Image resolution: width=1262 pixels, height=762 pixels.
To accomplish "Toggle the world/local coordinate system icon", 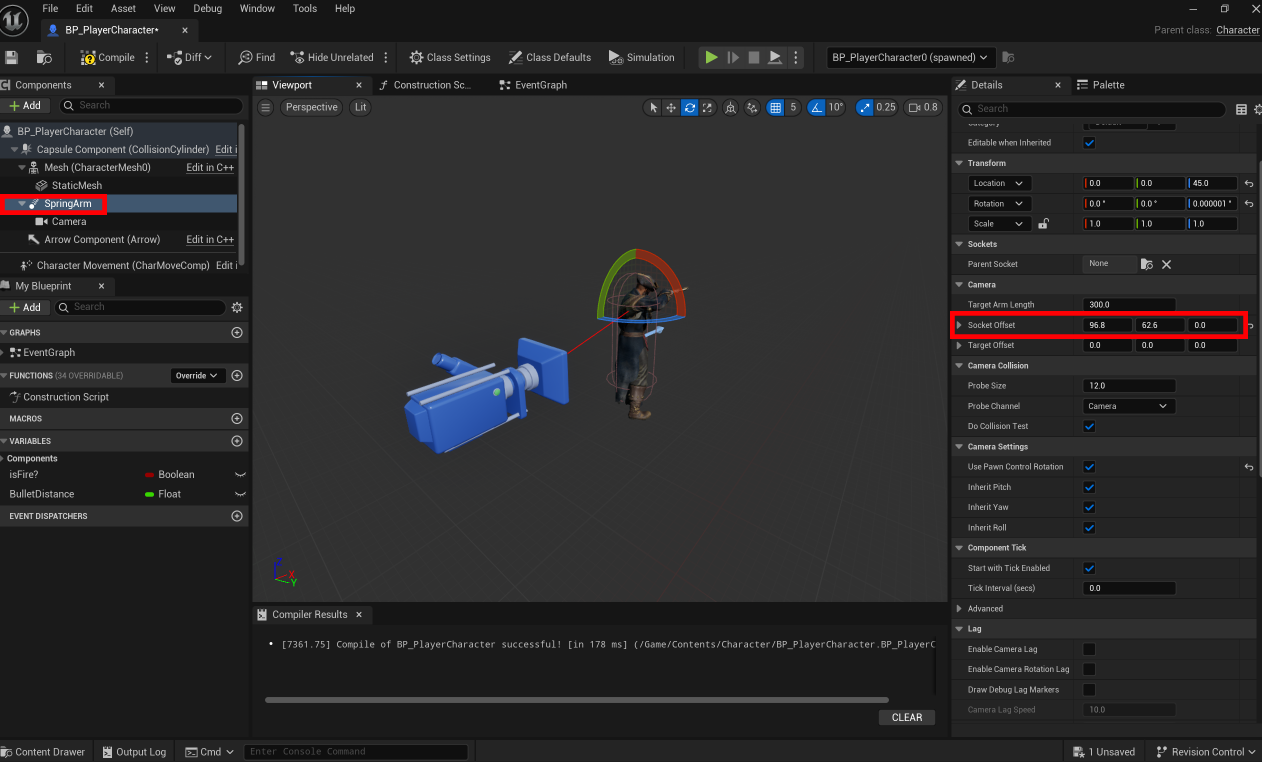I will coord(730,108).
